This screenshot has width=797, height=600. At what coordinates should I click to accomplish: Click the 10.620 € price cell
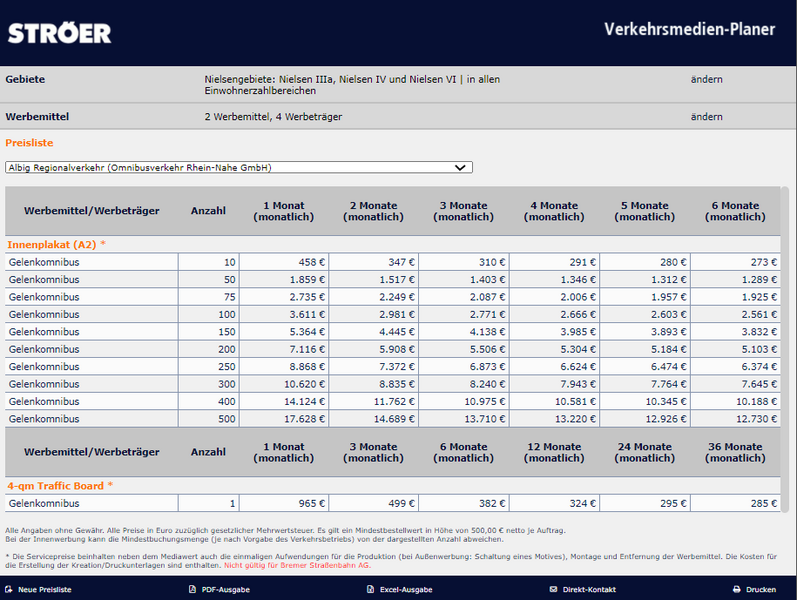(284, 384)
